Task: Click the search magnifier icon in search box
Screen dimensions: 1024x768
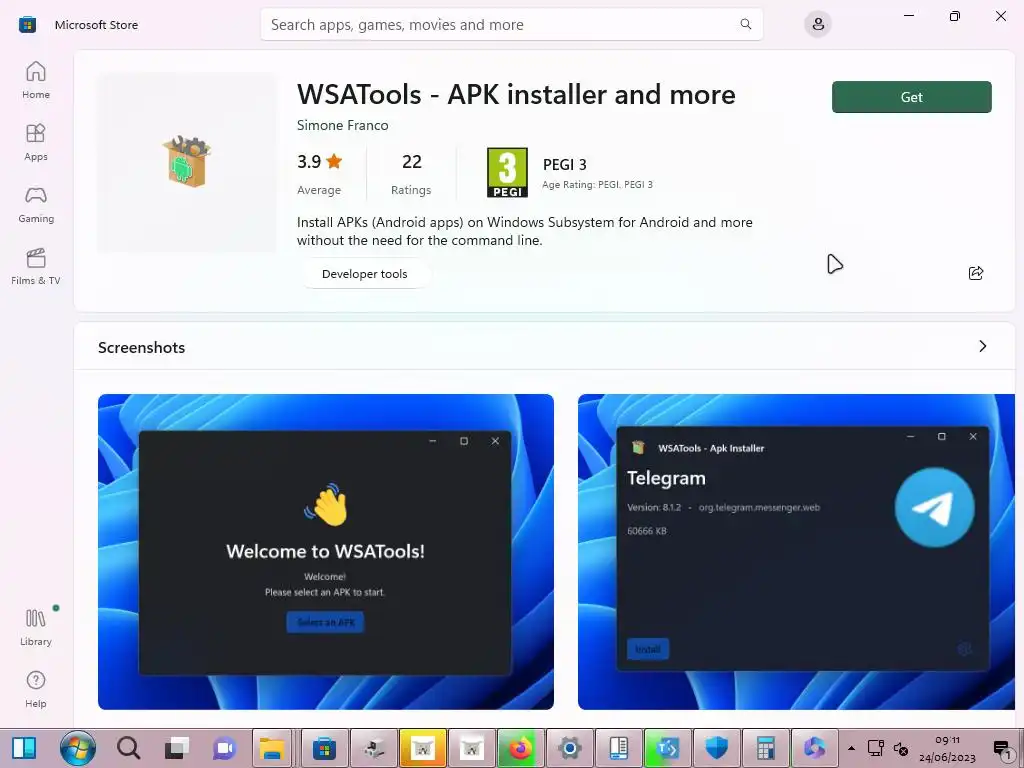Action: pos(746,24)
